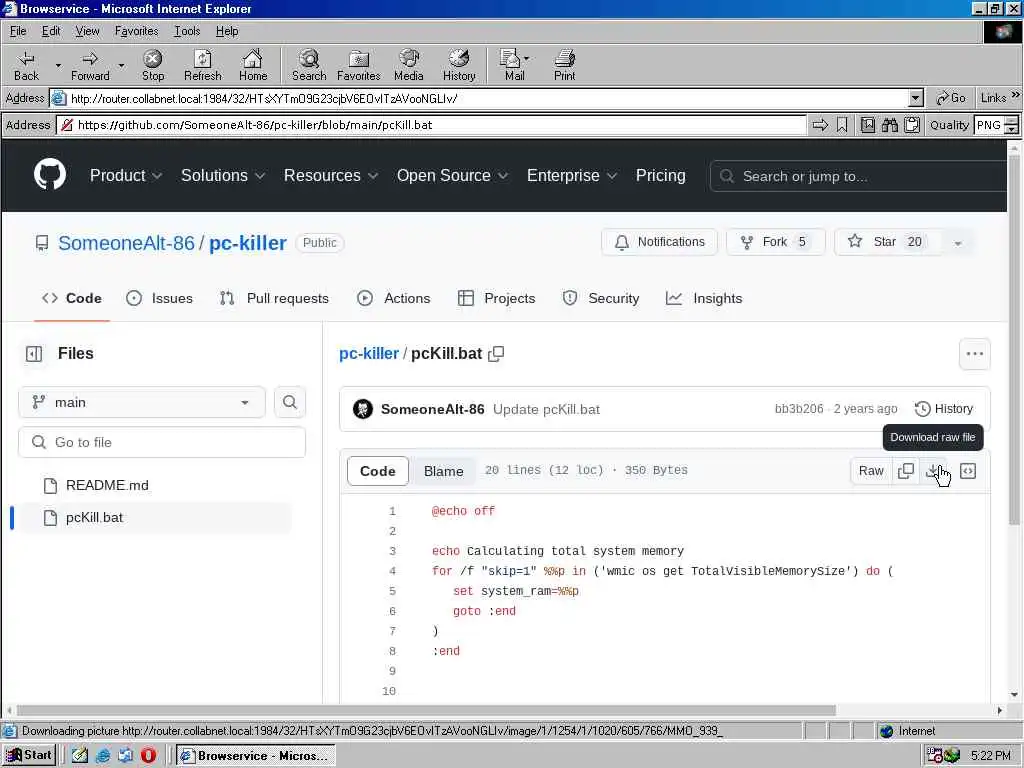This screenshot has height=768, width=1024.
Task: Switch to the Issues tab
Action: tap(159, 298)
